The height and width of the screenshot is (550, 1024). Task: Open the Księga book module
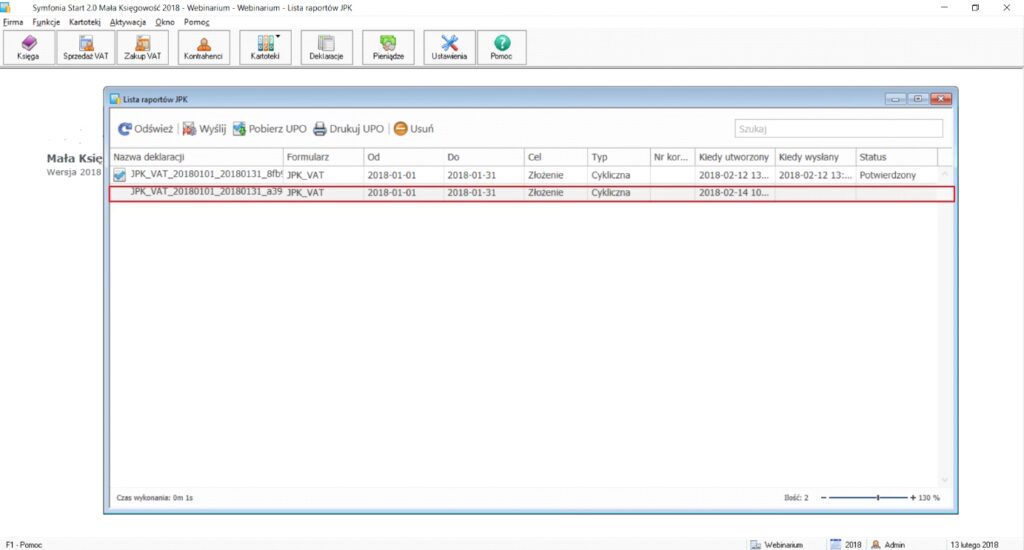point(28,47)
